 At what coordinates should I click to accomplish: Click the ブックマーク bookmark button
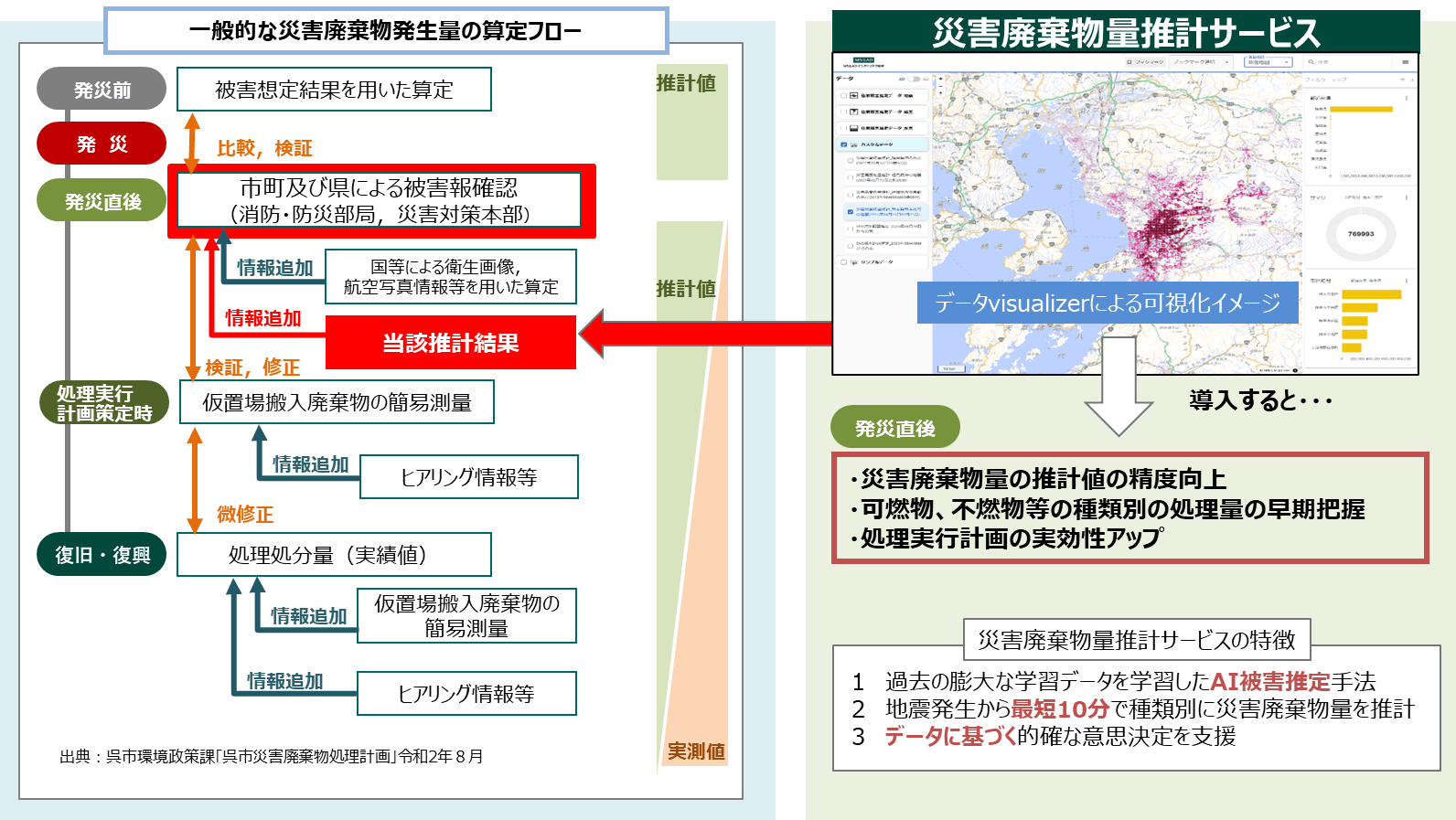pyautogui.click(x=1144, y=62)
